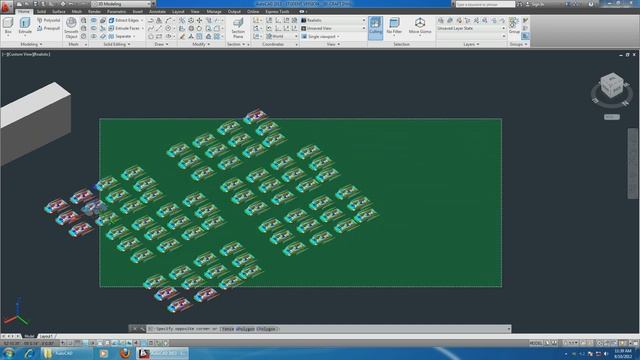
Task: Choose the Separate command
Action: pos(122,36)
